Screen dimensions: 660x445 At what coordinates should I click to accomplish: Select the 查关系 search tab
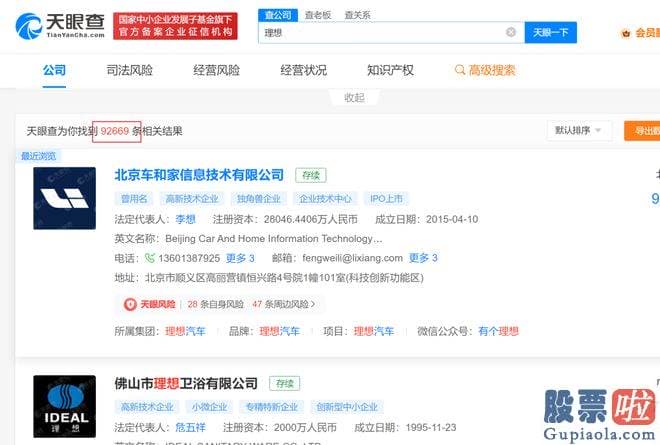(x=357, y=15)
